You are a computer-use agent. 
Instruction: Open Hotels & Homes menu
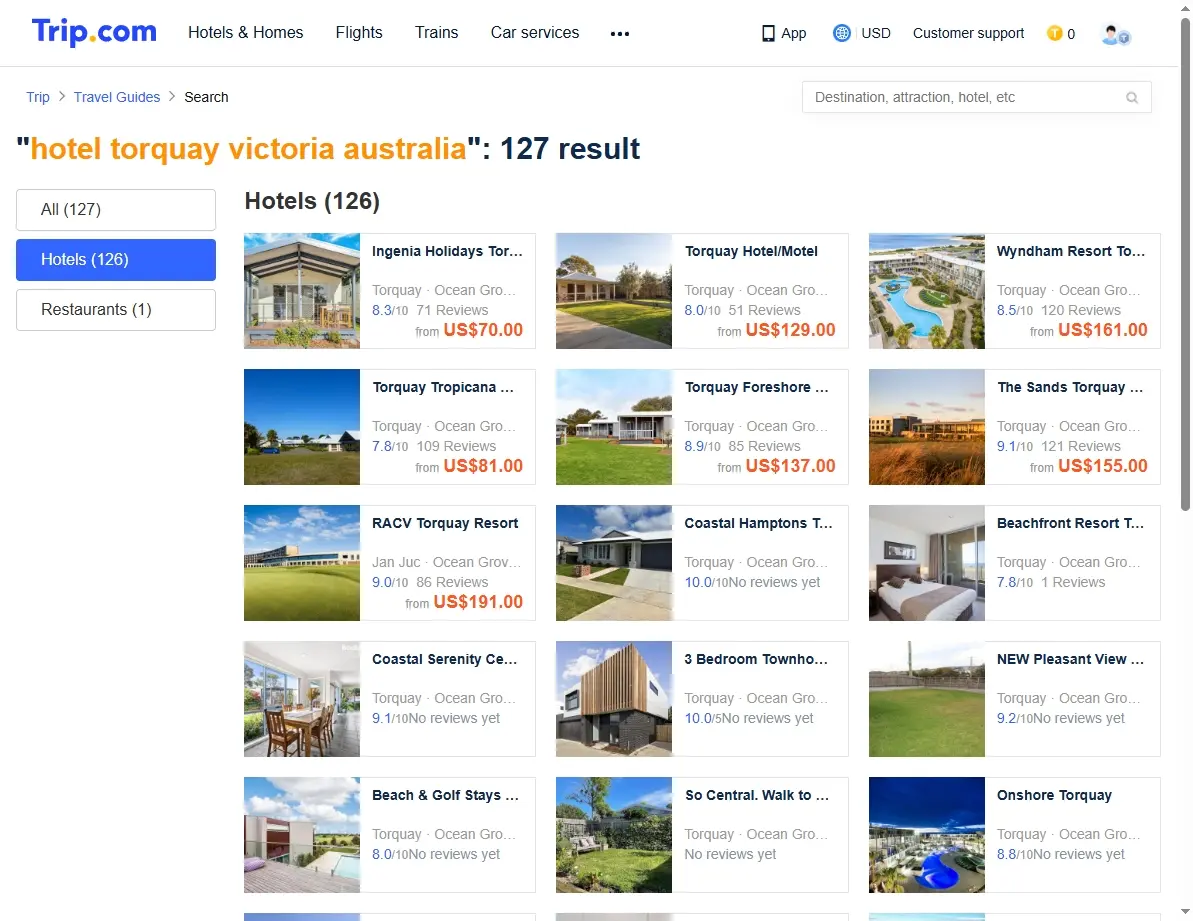(x=246, y=33)
